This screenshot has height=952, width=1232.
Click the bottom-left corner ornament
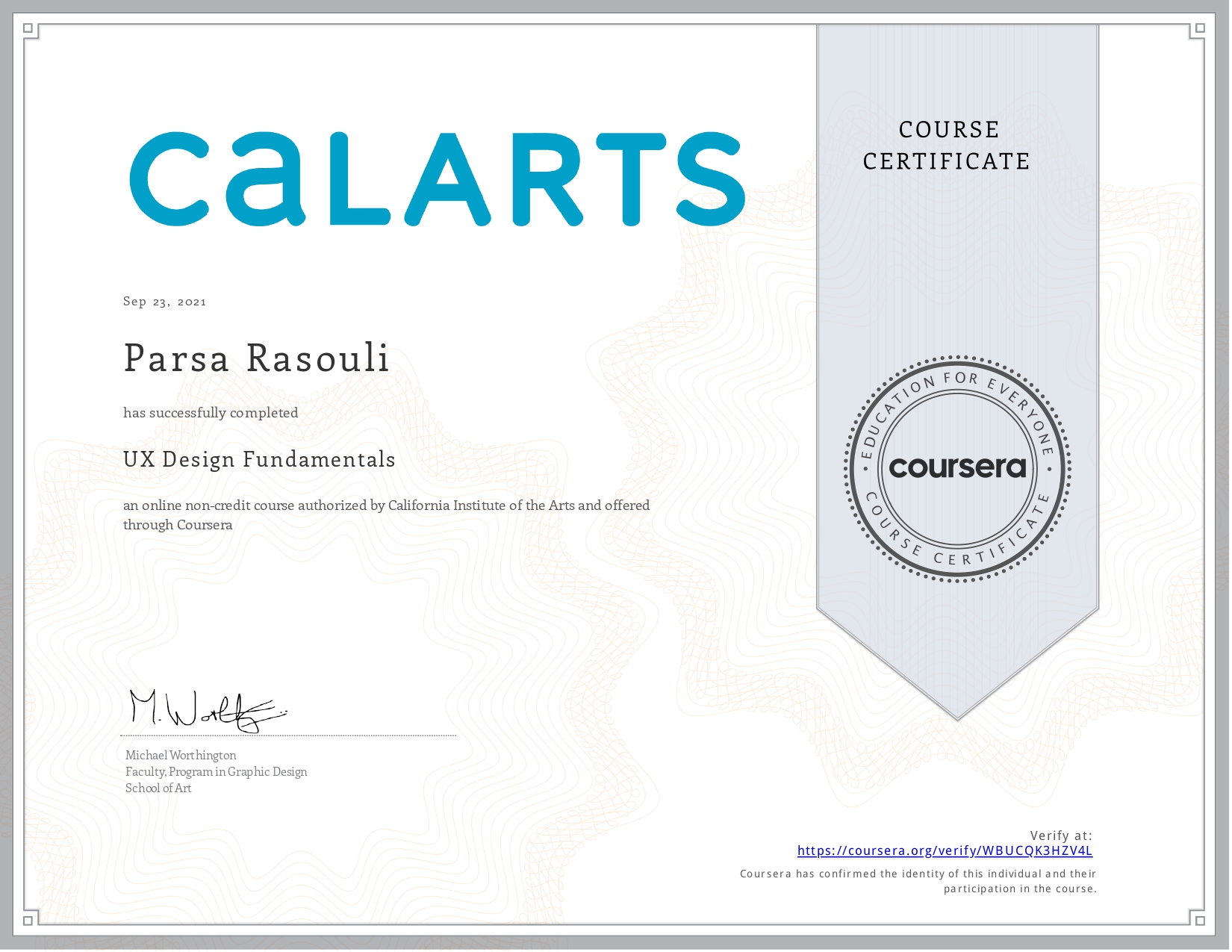coord(28,920)
